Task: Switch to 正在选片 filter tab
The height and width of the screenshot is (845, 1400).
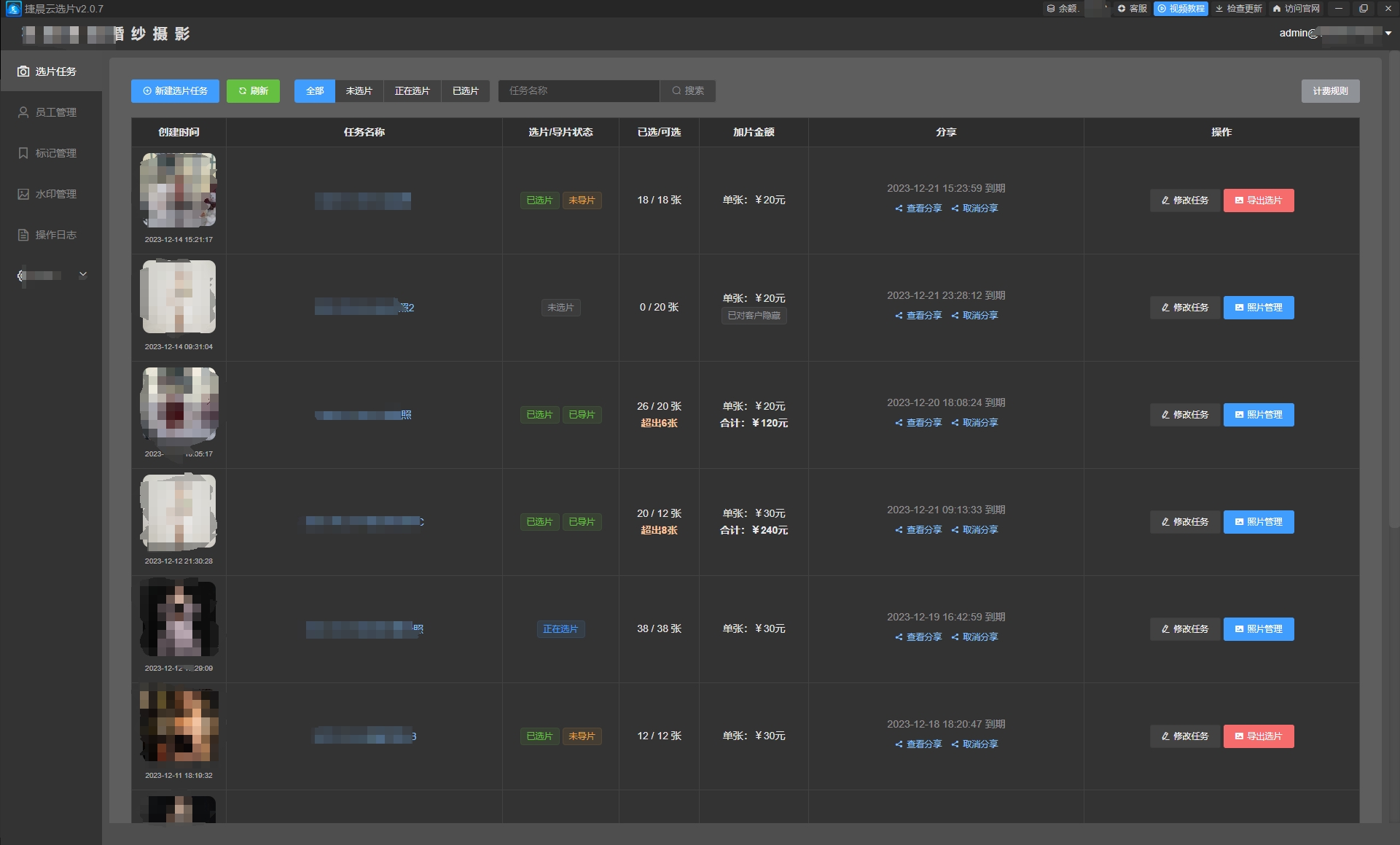Action: coord(412,91)
